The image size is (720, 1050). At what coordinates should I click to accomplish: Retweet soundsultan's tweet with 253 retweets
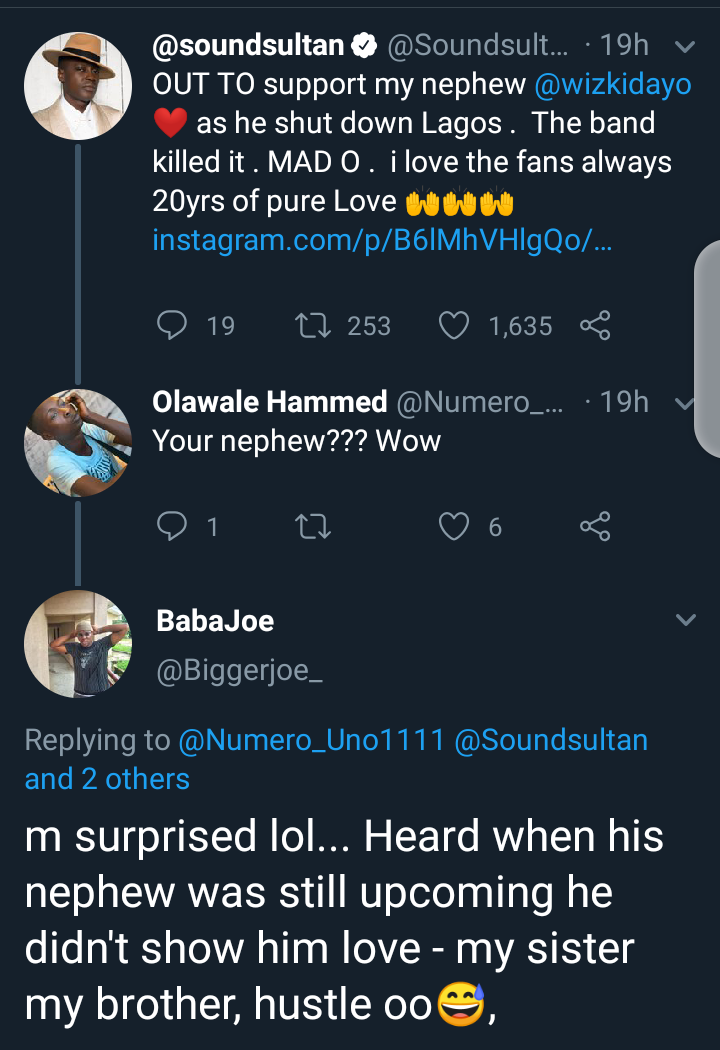313,325
